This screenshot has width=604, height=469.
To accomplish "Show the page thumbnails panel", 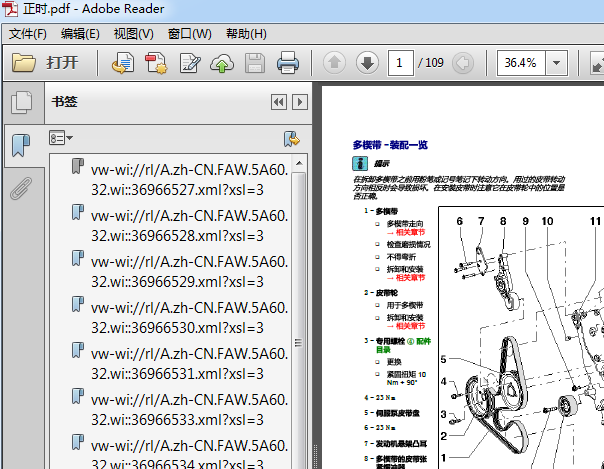I will [x=22, y=102].
